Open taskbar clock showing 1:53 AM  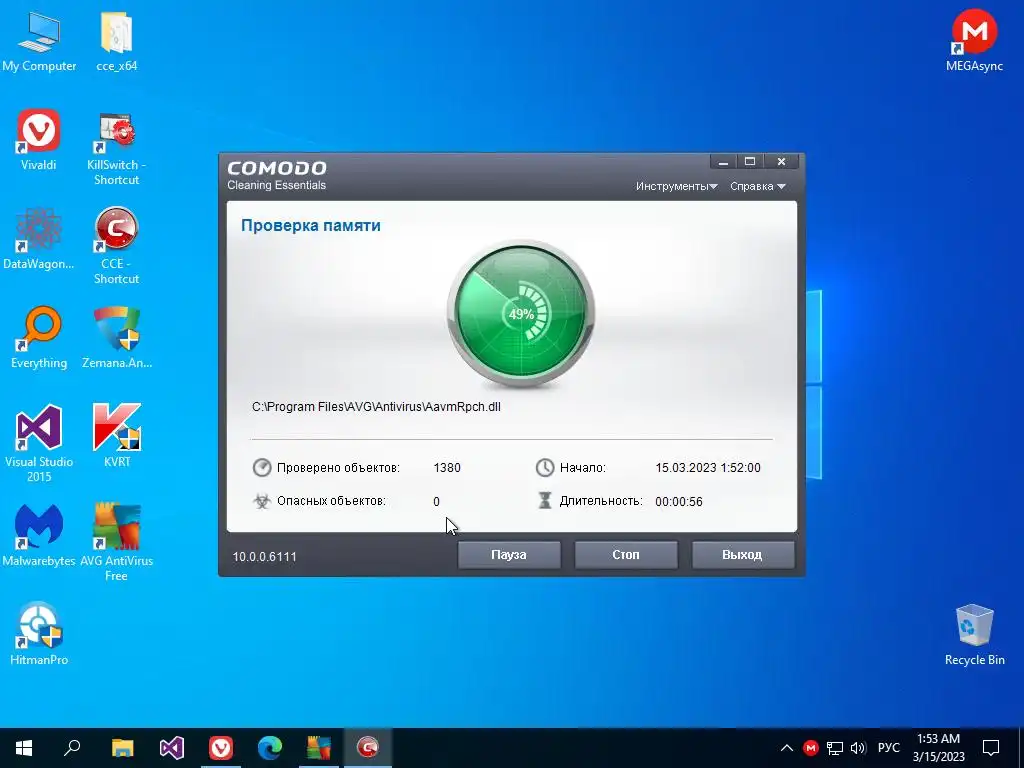(x=938, y=748)
